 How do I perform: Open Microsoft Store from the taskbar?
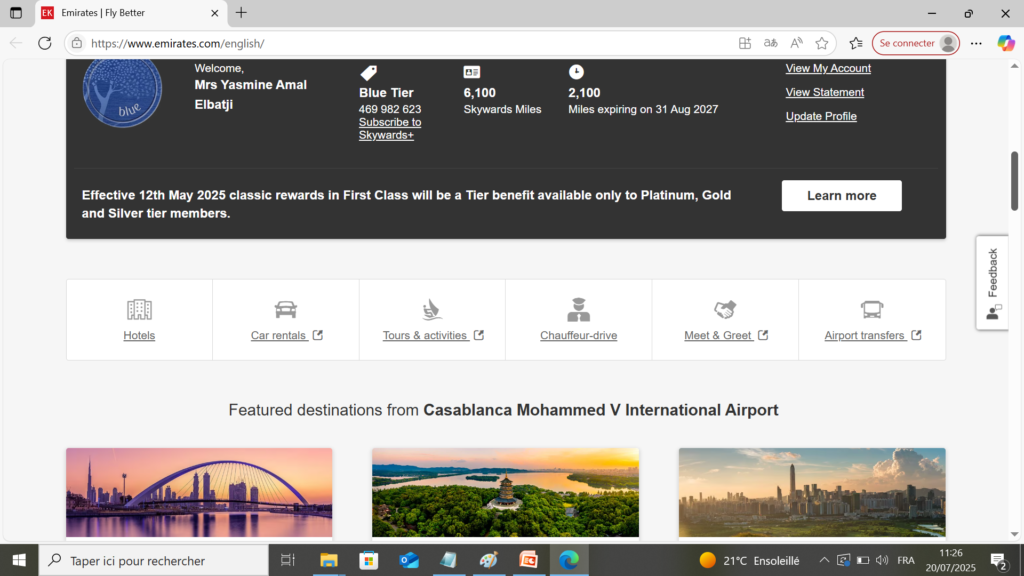pyautogui.click(x=369, y=560)
